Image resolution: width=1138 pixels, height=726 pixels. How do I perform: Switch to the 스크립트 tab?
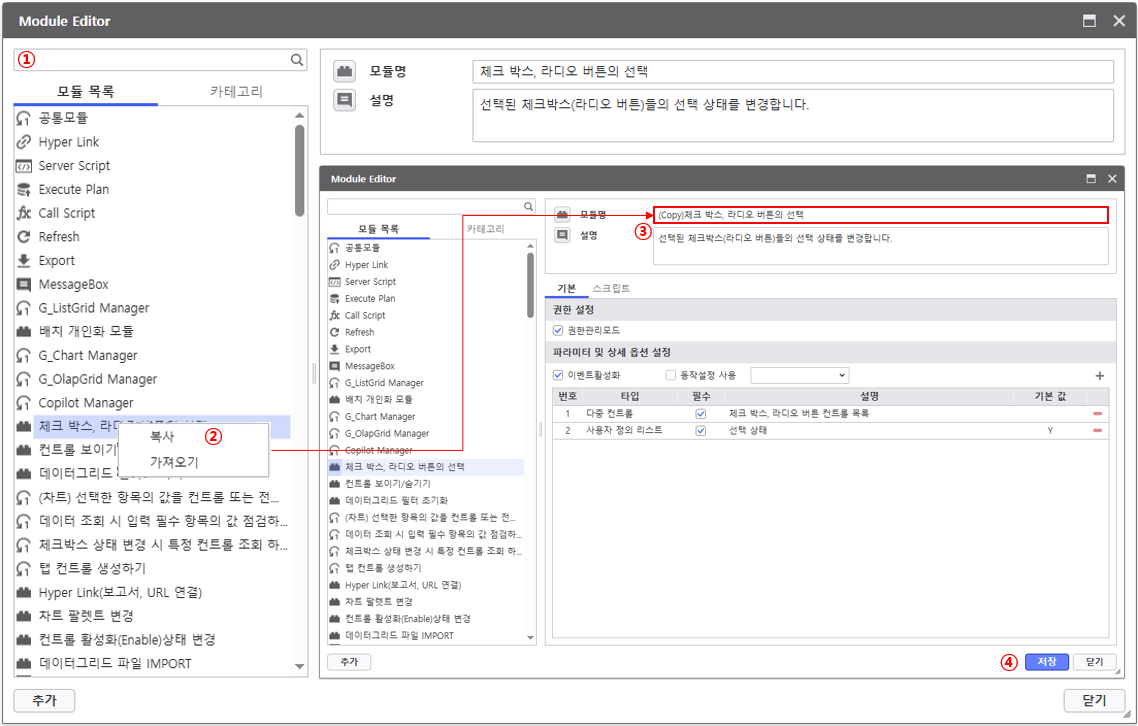611,288
